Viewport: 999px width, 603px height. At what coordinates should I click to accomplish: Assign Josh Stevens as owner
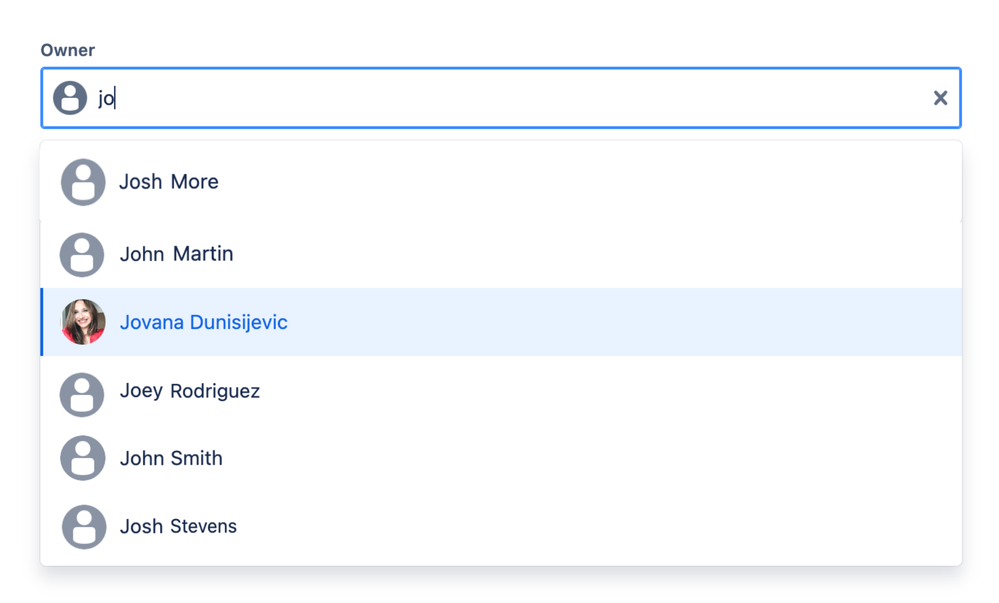click(x=178, y=527)
